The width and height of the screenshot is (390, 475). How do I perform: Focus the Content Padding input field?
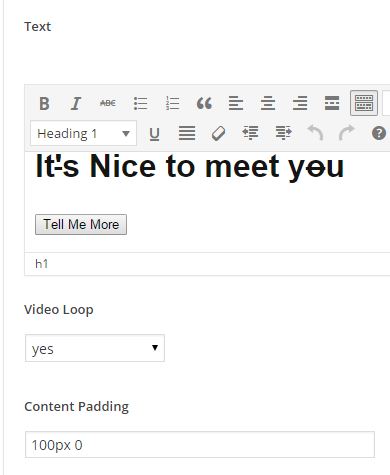tap(200, 445)
